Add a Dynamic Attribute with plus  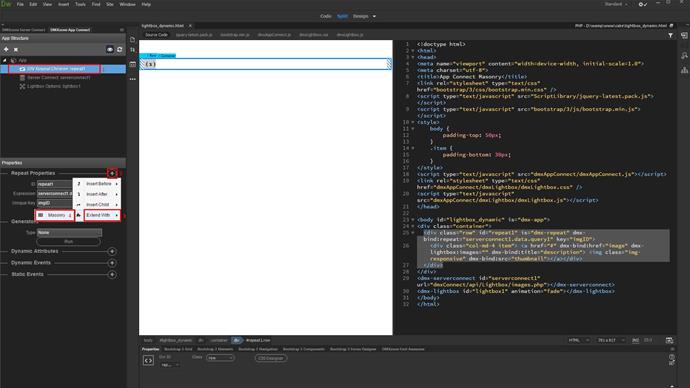pyautogui.click(x=112, y=251)
